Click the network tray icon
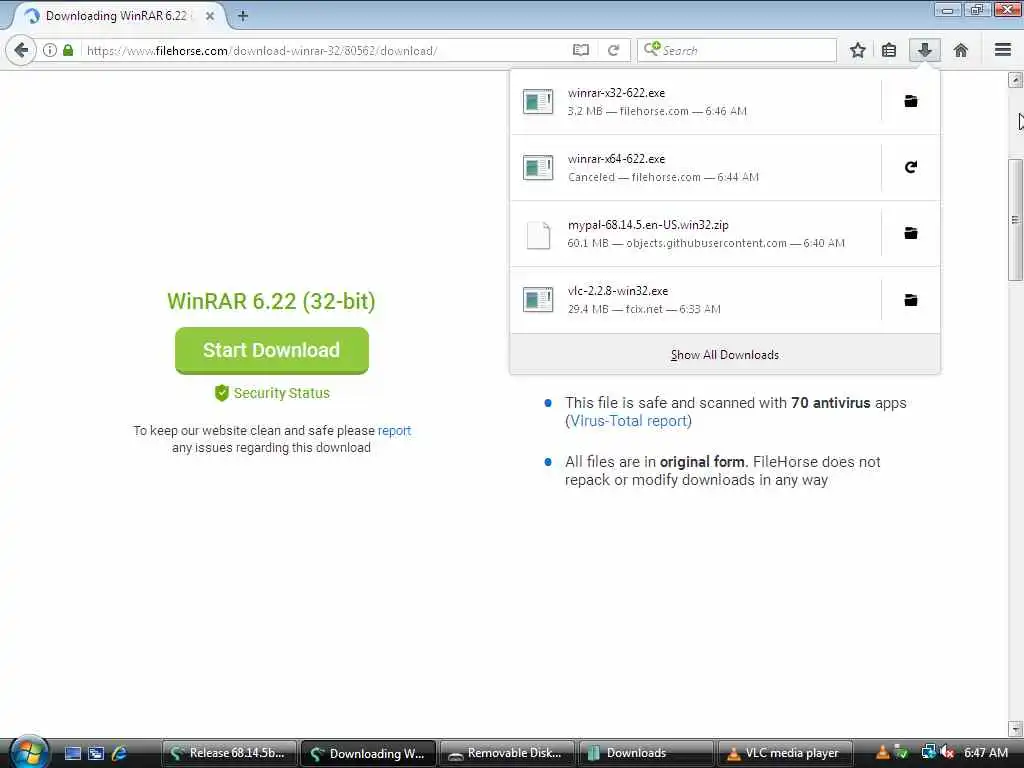The image size is (1024, 768). point(929,752)
